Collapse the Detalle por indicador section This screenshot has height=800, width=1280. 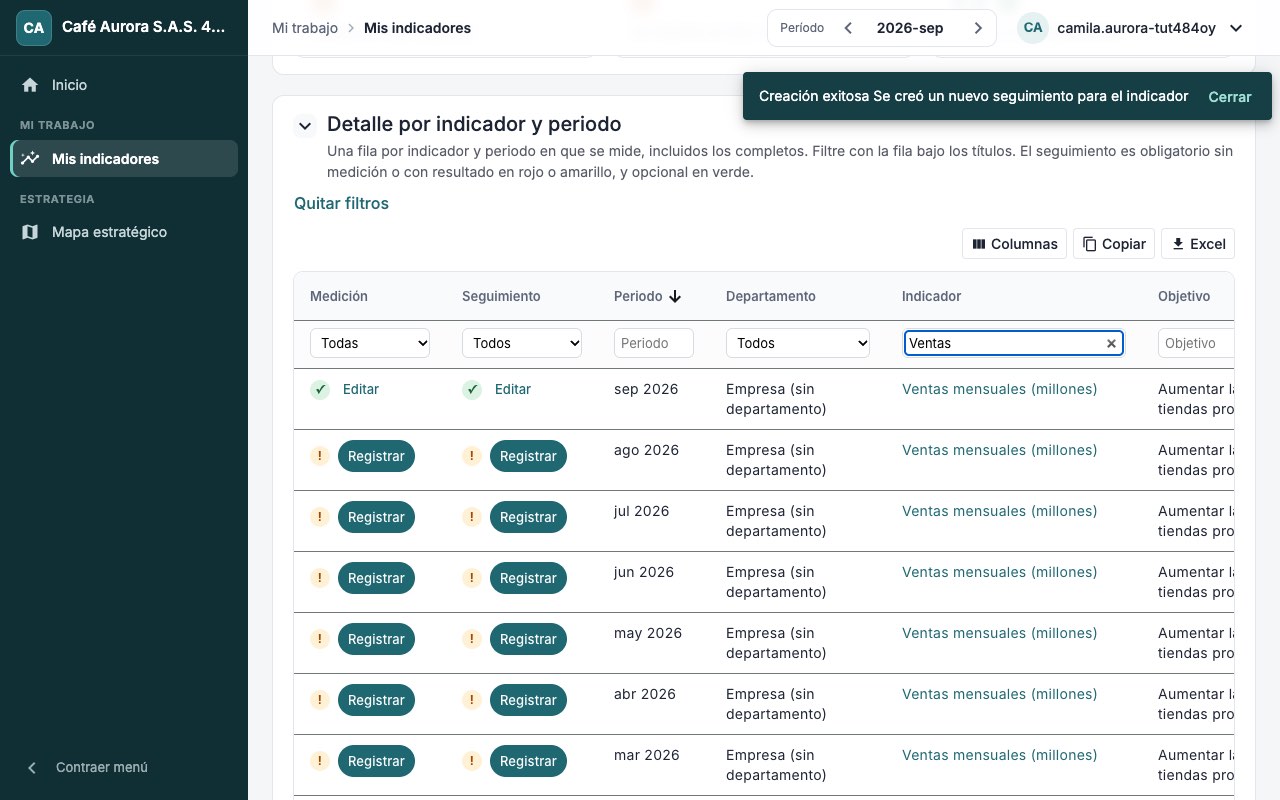305,126
